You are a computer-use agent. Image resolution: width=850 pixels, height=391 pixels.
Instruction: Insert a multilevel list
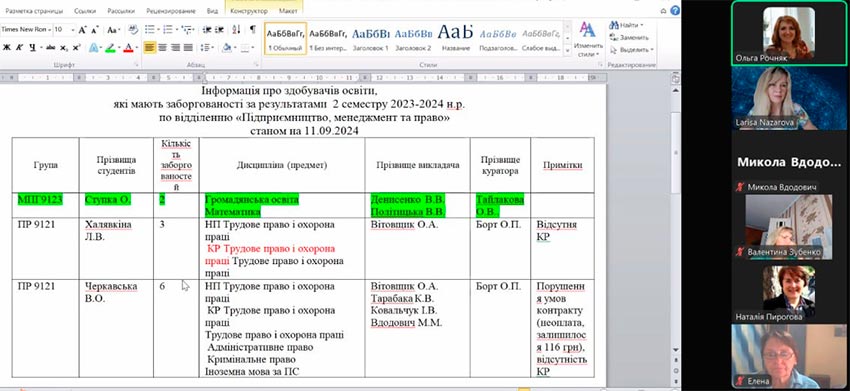[186, 30]
